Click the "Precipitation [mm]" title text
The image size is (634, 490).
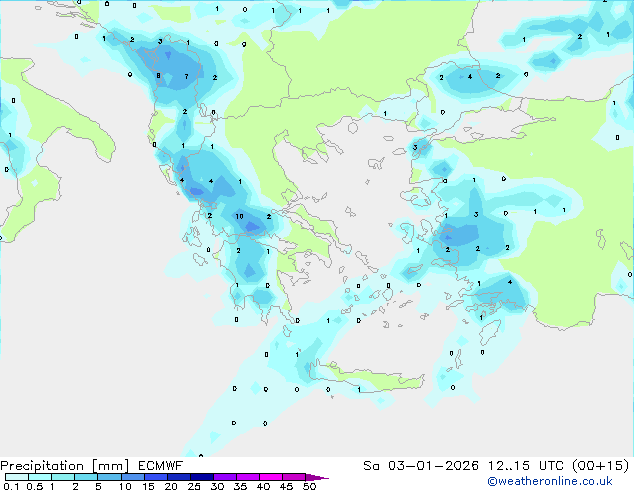click(65, 466)
